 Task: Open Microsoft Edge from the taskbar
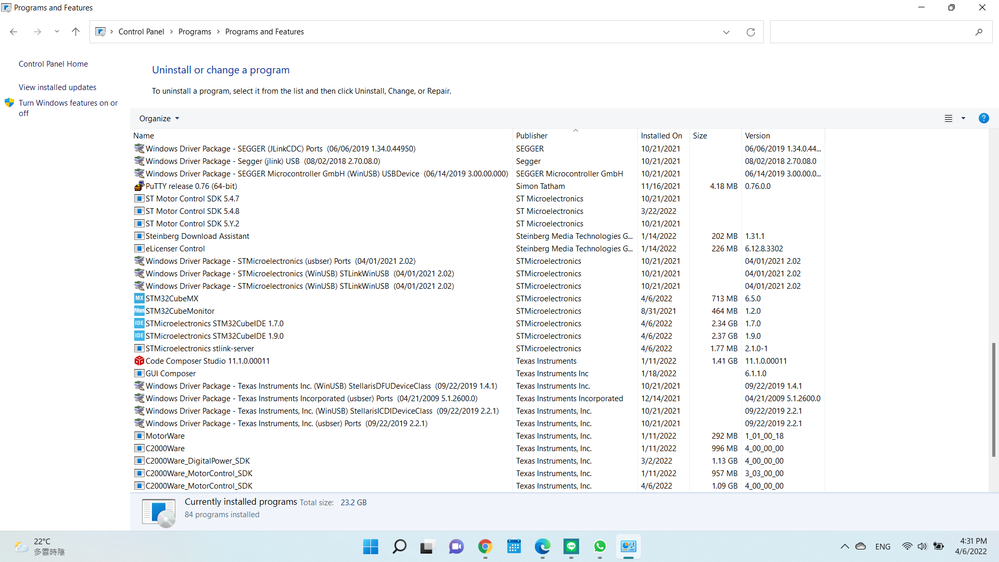pos(542,546)
